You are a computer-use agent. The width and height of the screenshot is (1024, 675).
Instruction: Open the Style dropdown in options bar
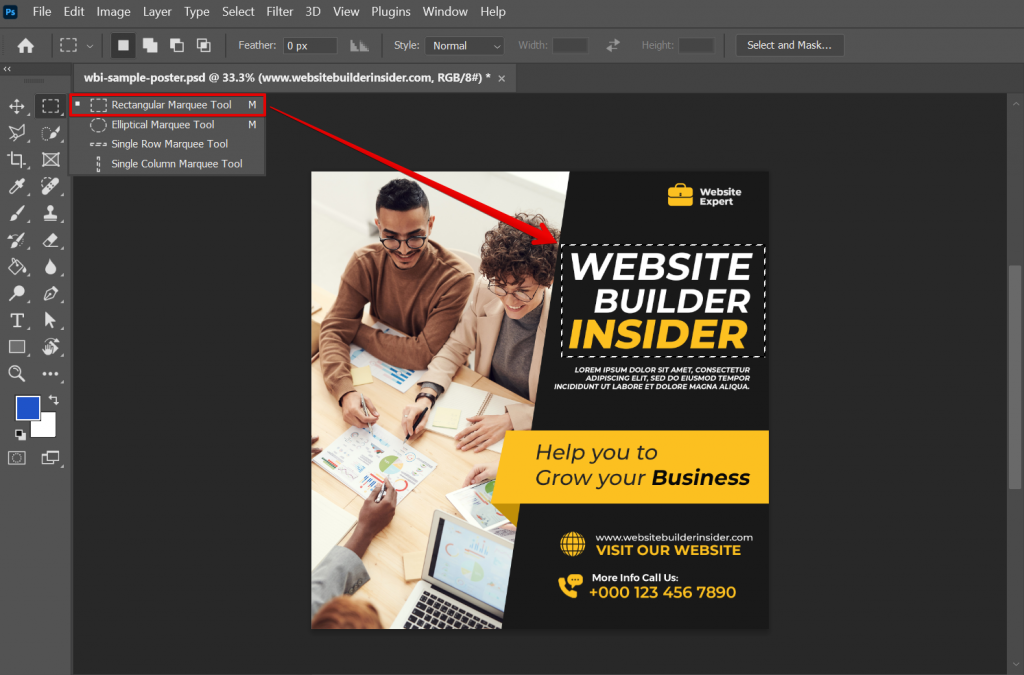(x=464, y=45)
